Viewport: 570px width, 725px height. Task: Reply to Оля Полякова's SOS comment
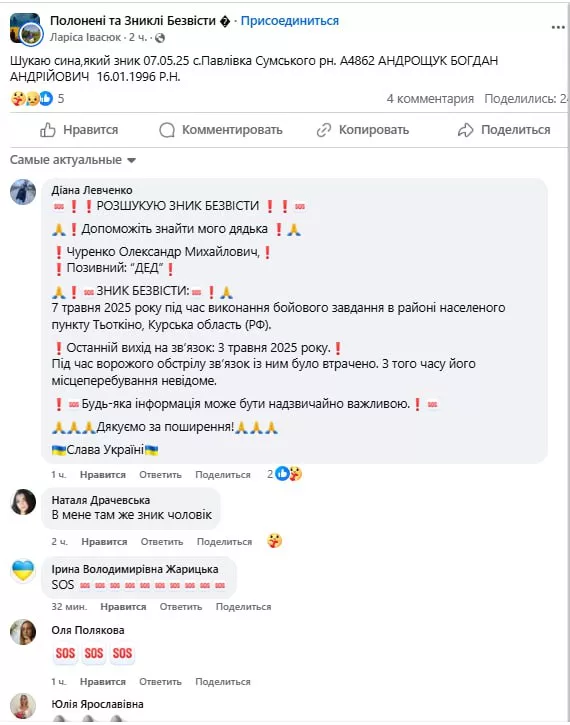(160, 682)
